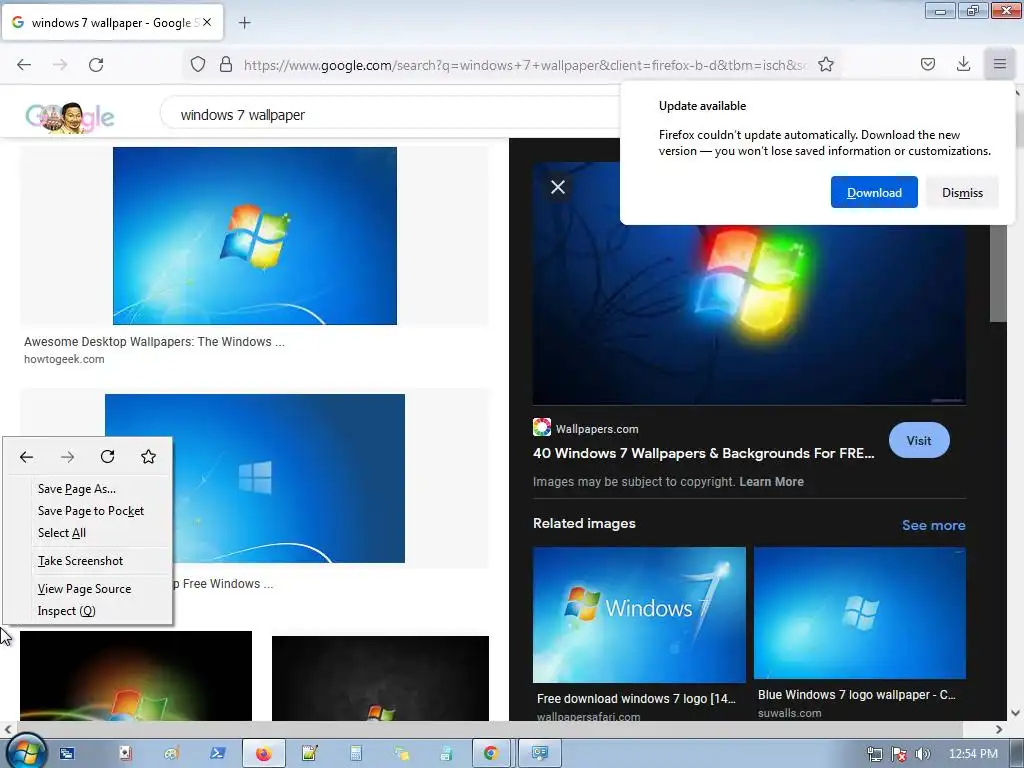Image resolution: width=1024 pixels, height=768 pixels.
Task: Bookmark this page with the address bar star
Action: [x=825, y=64]
